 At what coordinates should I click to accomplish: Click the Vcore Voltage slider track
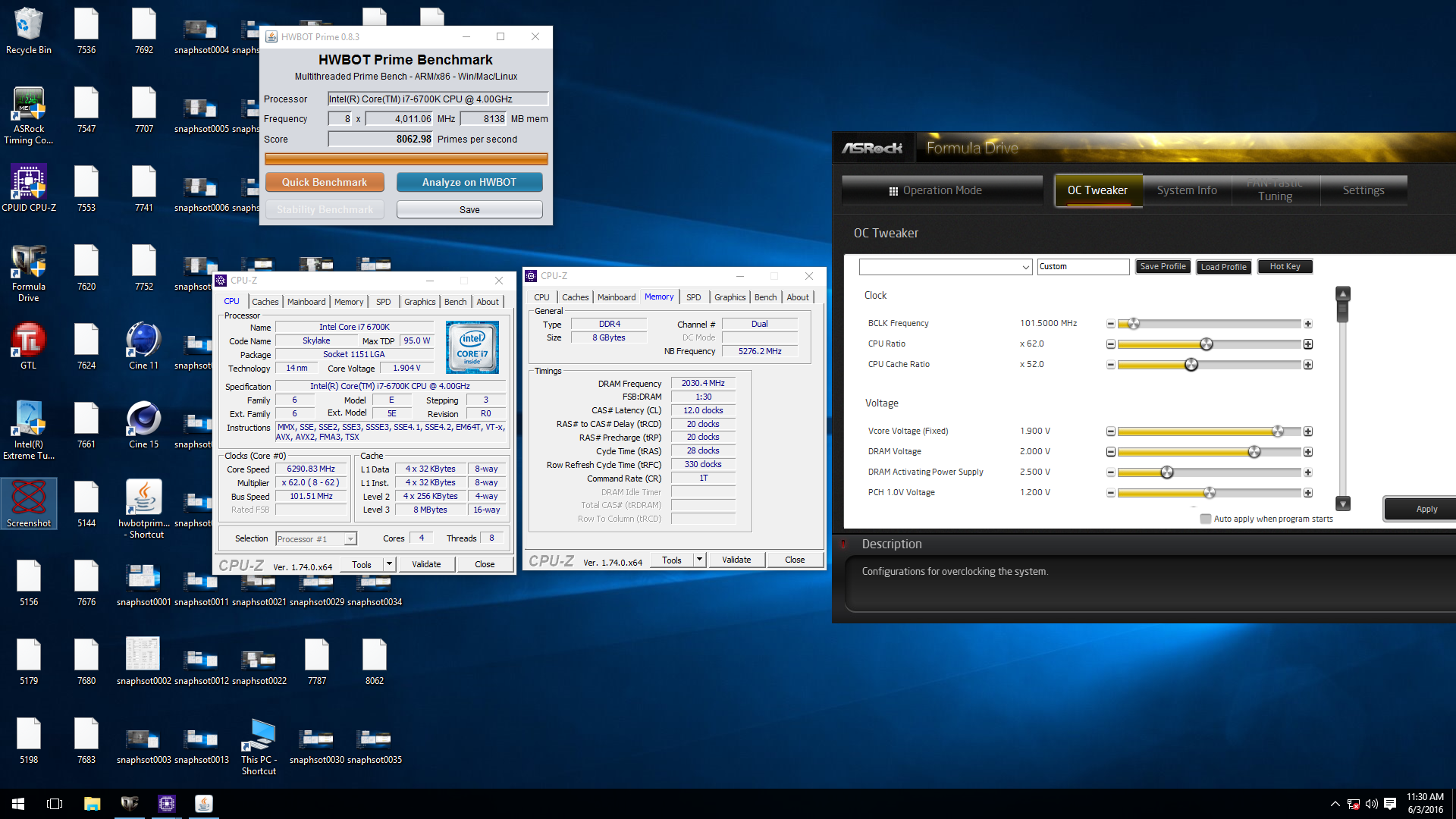point(1209,431)
